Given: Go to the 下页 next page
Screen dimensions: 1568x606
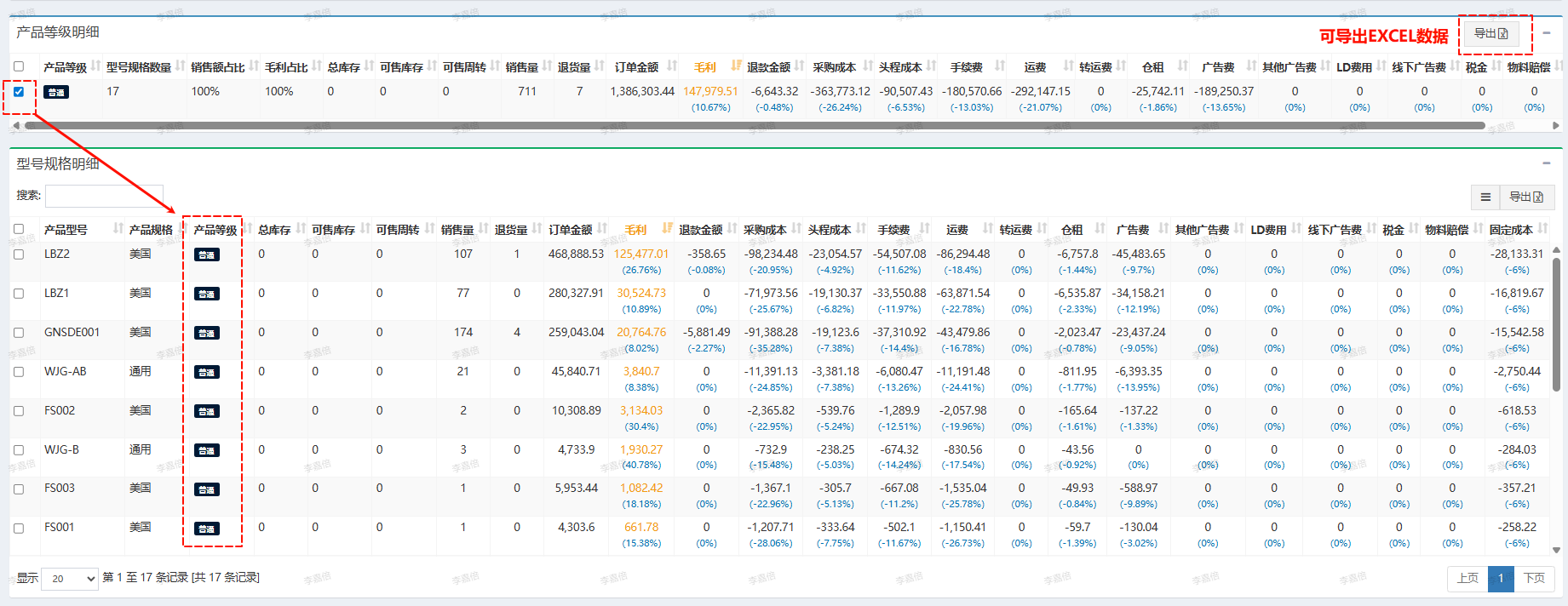Looking at the screenshot, I should pyautogui.click(x=1534, y=579).
